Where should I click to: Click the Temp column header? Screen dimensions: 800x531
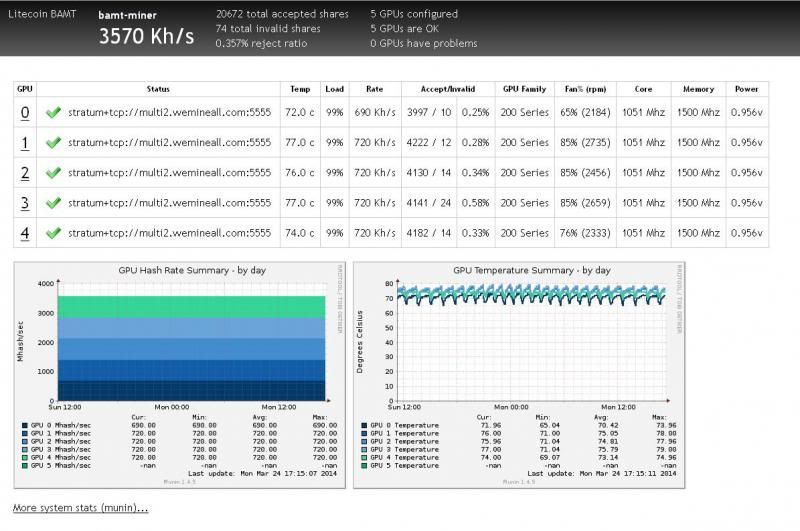[300, 89]
